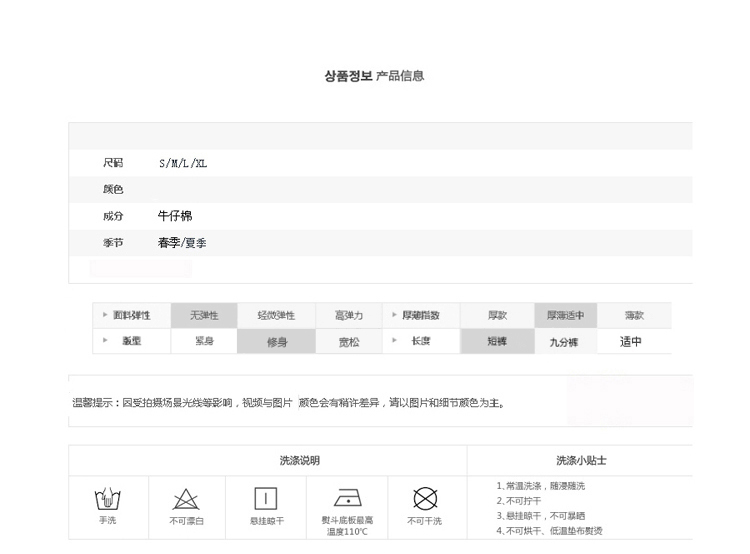Click the arrow beside 面料弹性
The image size is (750, 554).
click(104, 315)
